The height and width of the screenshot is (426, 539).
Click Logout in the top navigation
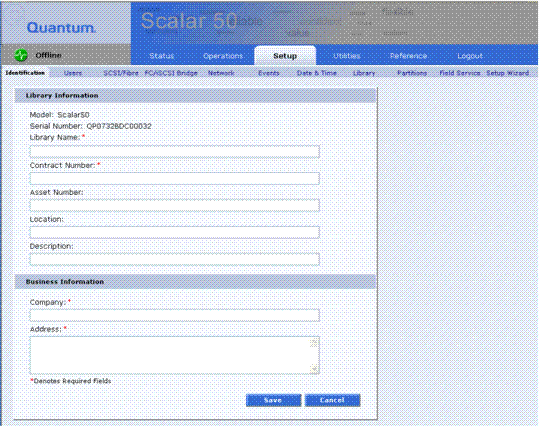coord(470,56)
